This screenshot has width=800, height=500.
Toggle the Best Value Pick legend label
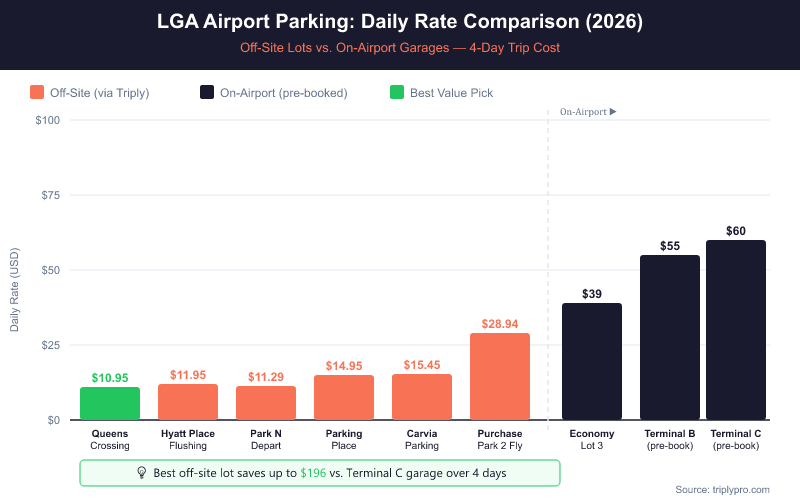click(453, 93)
